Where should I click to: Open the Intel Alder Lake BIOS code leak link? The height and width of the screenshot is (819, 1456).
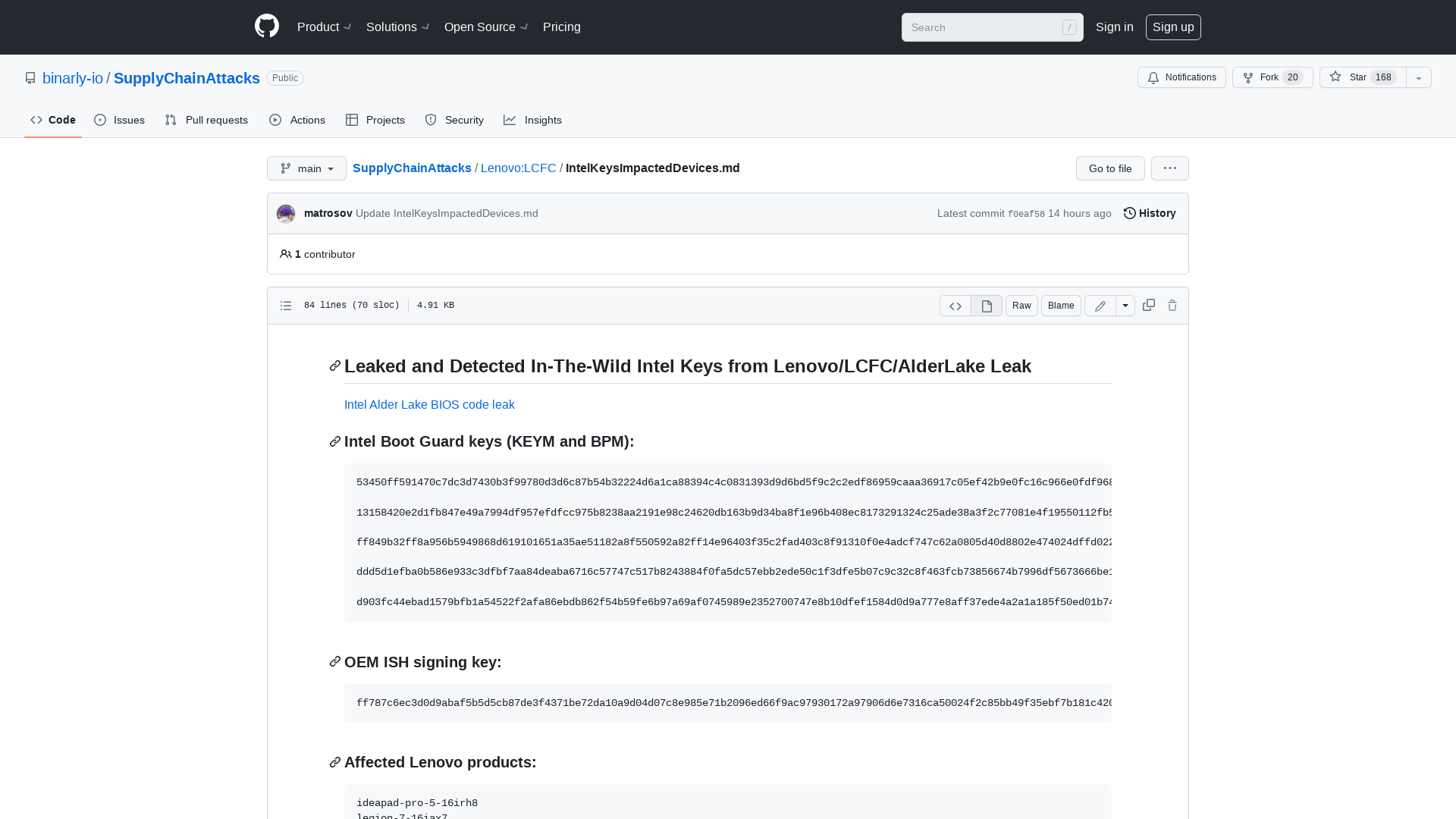pos(429,405)
